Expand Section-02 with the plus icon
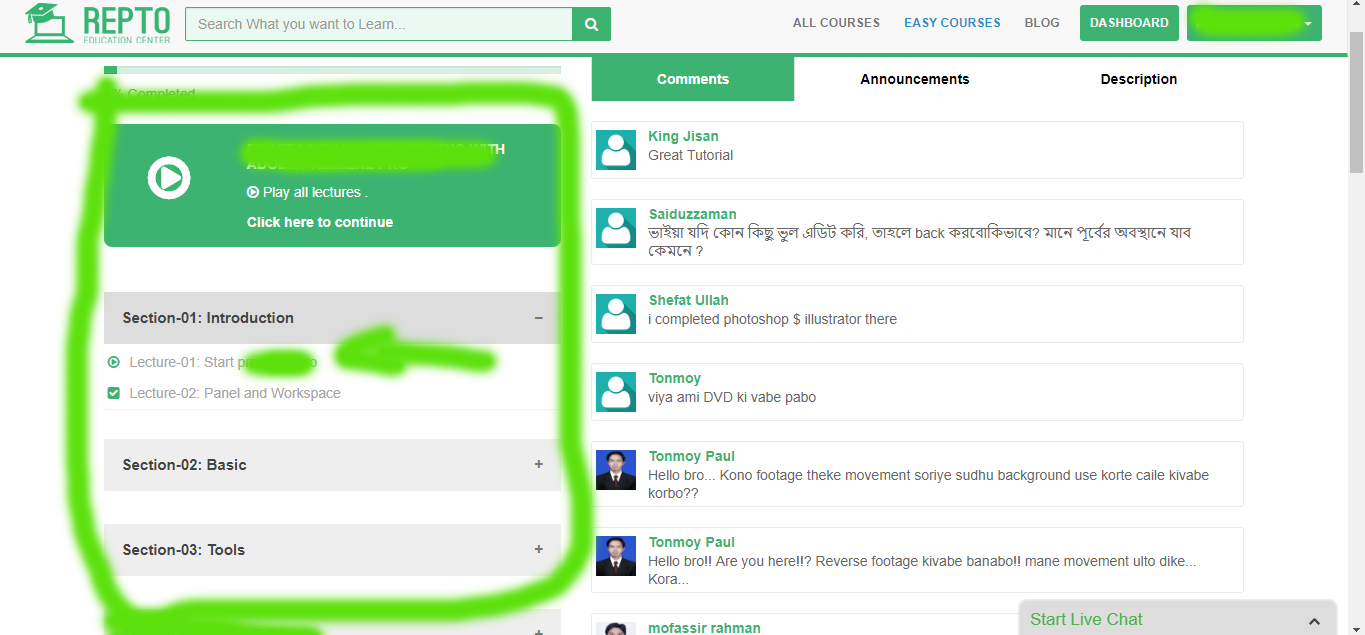 click(x=539, y=464)
